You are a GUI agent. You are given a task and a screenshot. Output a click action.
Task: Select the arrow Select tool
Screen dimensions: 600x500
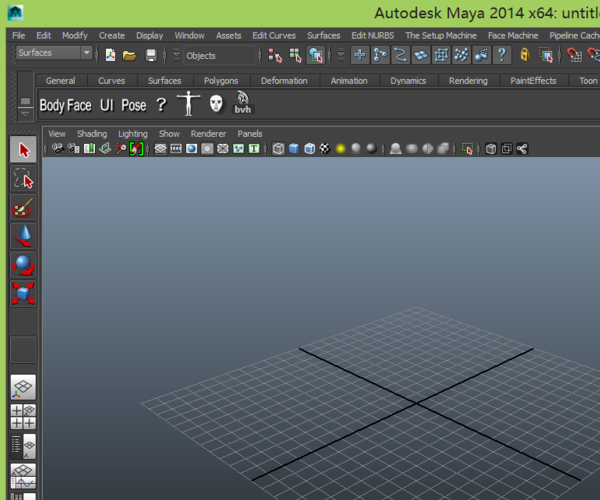tap(23, 151)
